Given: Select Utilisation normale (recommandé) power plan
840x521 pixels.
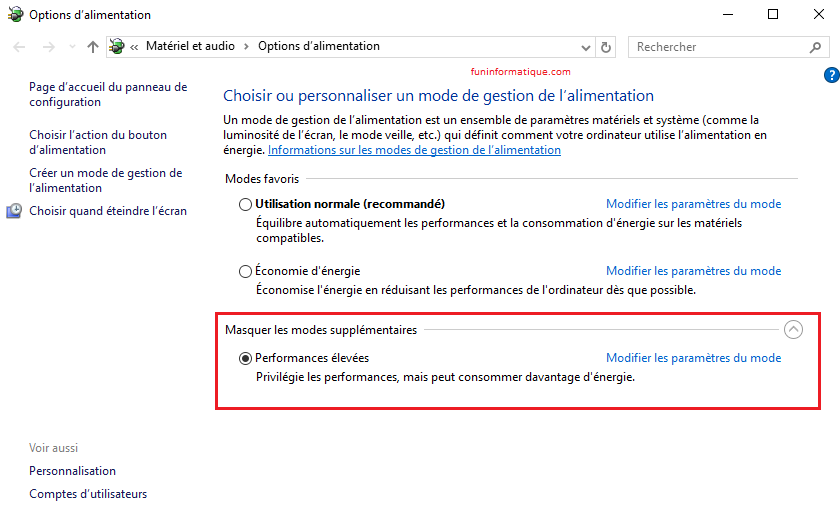Looking at the screenshot, I should pyautogui.click(x=246, y=204).
